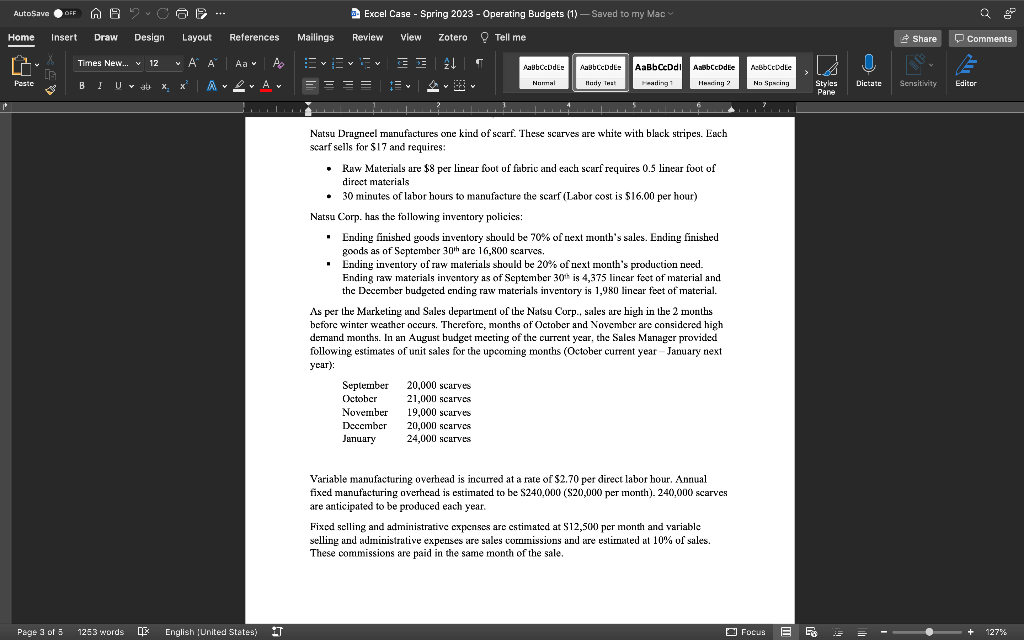Toggle superscript formatting
The height and width of the screenshot is (640, 1024).
[x=184, y=86]
